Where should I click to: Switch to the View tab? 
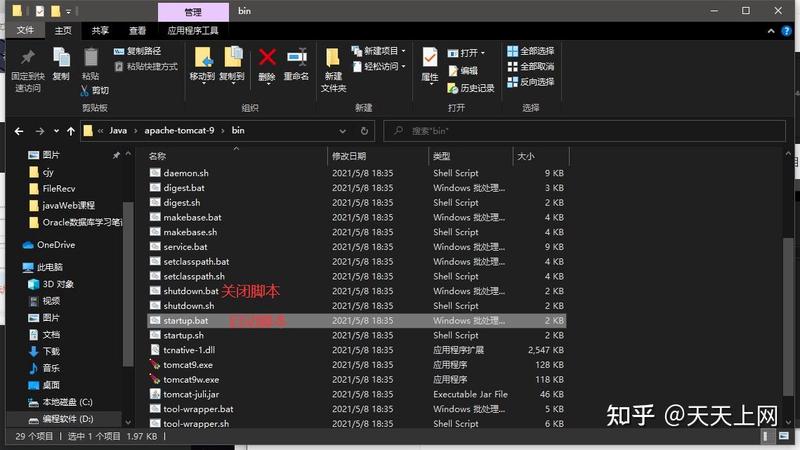click(137, 31)
